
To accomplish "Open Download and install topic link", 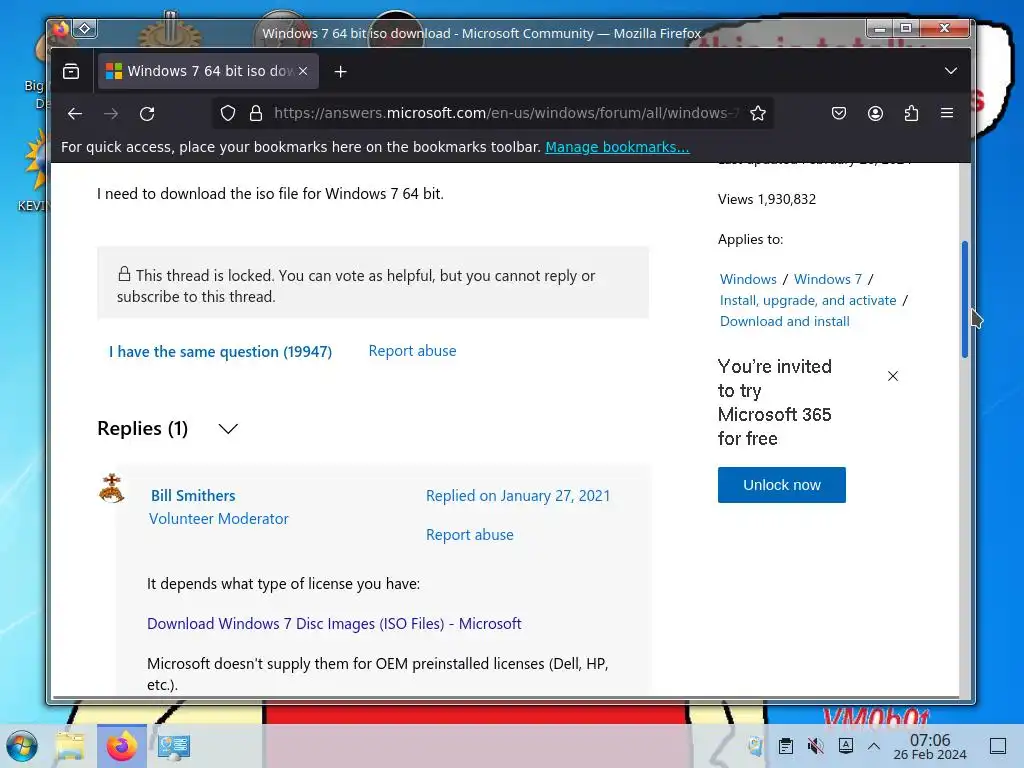I will pos(784,321).
